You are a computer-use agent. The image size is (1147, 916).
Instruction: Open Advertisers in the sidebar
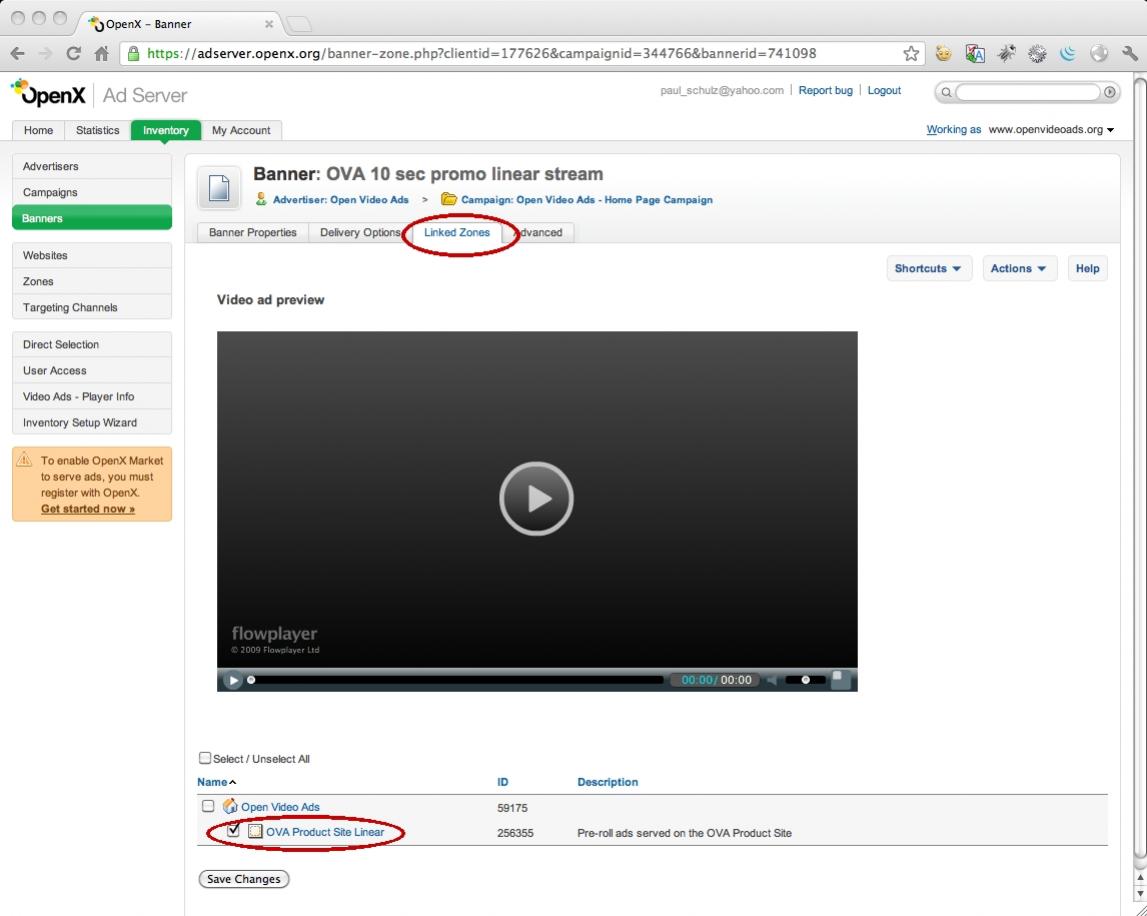coord(92,166)
